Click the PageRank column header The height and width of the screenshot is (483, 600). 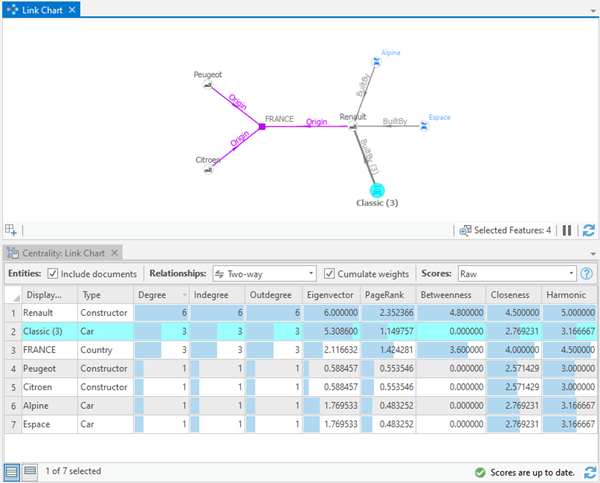387,295
